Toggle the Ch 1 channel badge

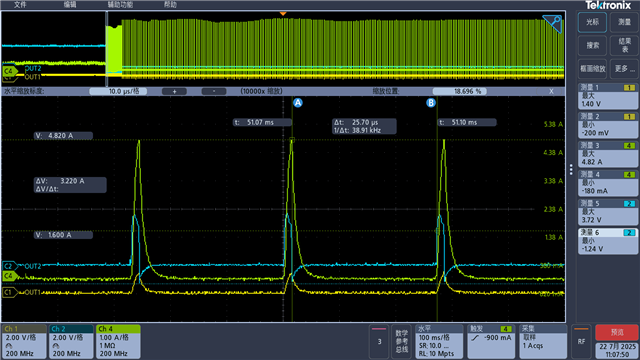(x=24, y=341)
